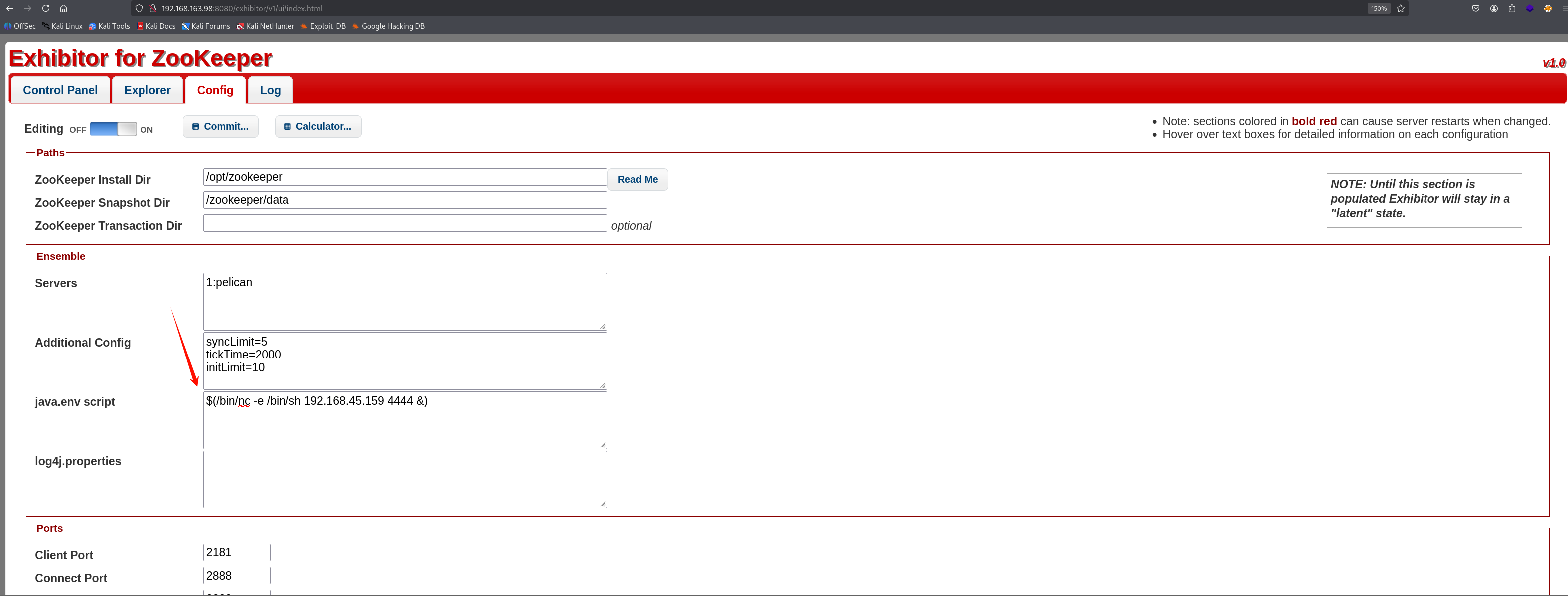Click the Additional Config text area
The image size is (1568, 596).
405,360
